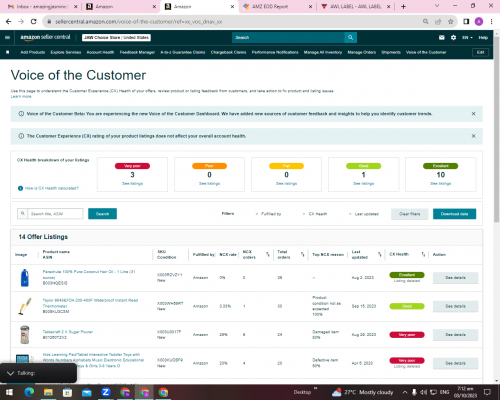Click the Amazon Seller Central logo

point(45,37)
